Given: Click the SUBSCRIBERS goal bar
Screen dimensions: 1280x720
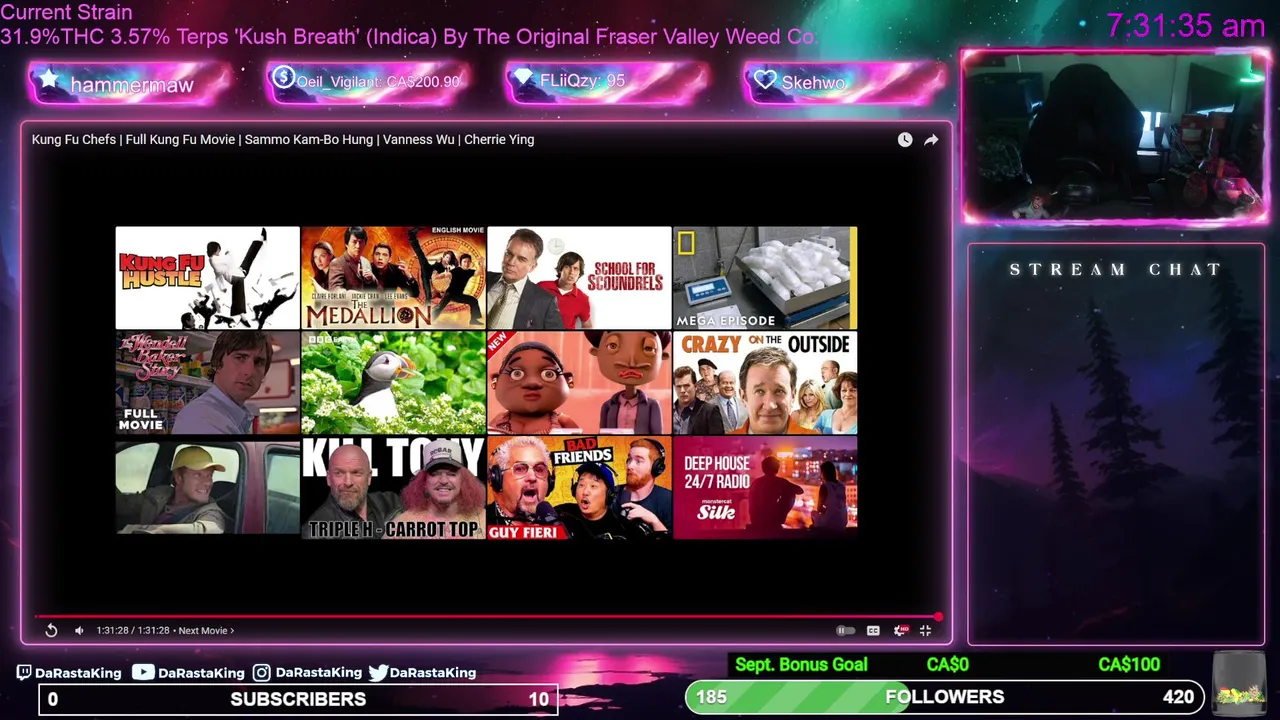Looking at the screenshot, I should click(298, 699).
